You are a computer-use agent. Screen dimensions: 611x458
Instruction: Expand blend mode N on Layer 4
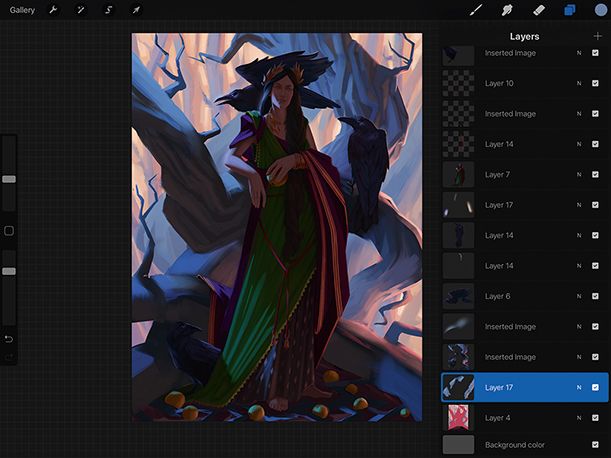(x=578, y=417)
